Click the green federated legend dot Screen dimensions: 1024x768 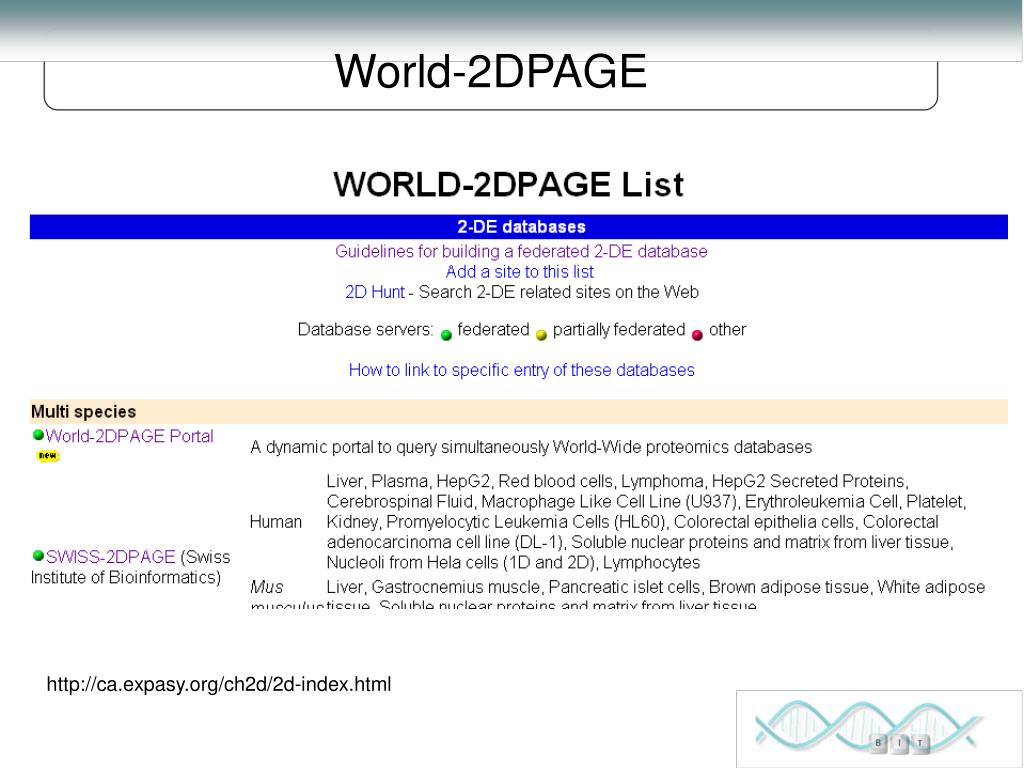click(x=447, y=335)
